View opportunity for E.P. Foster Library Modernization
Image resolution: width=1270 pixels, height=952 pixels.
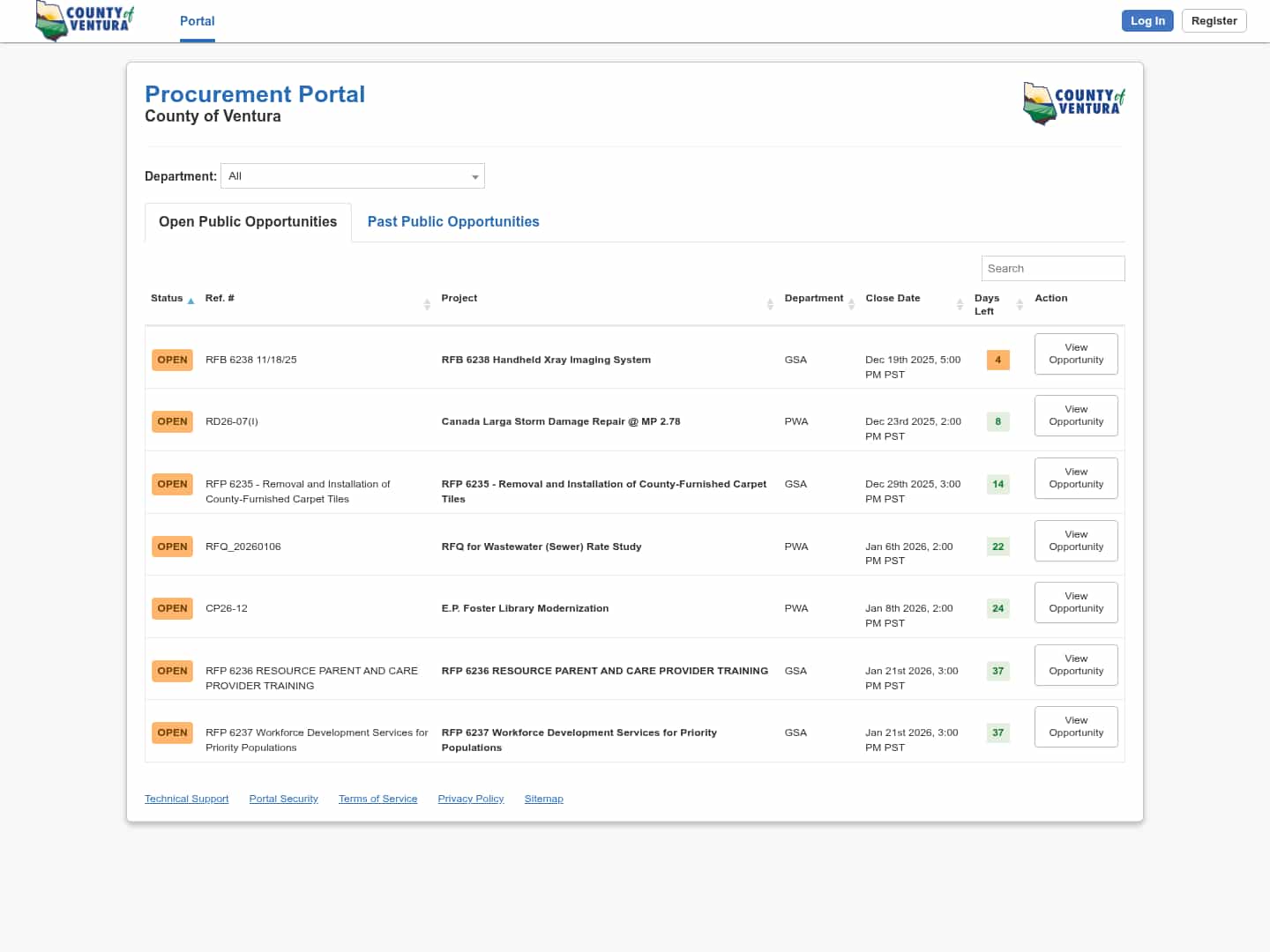coord(1076,603)
